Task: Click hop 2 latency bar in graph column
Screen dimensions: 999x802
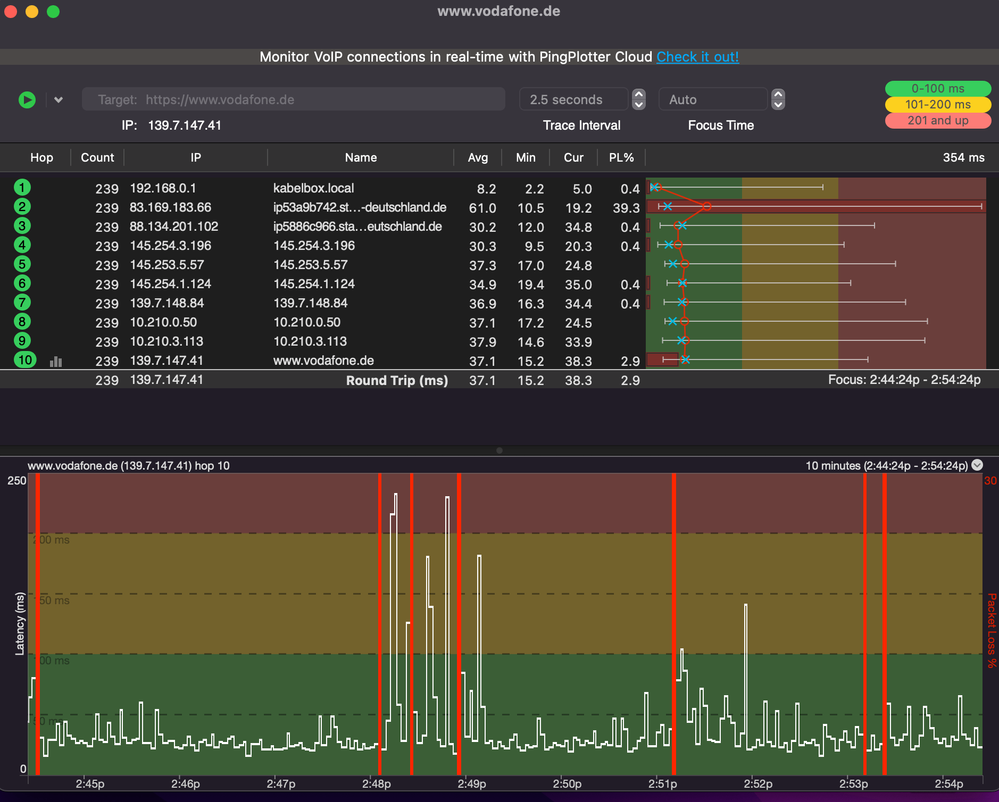Action: (815, 206)
